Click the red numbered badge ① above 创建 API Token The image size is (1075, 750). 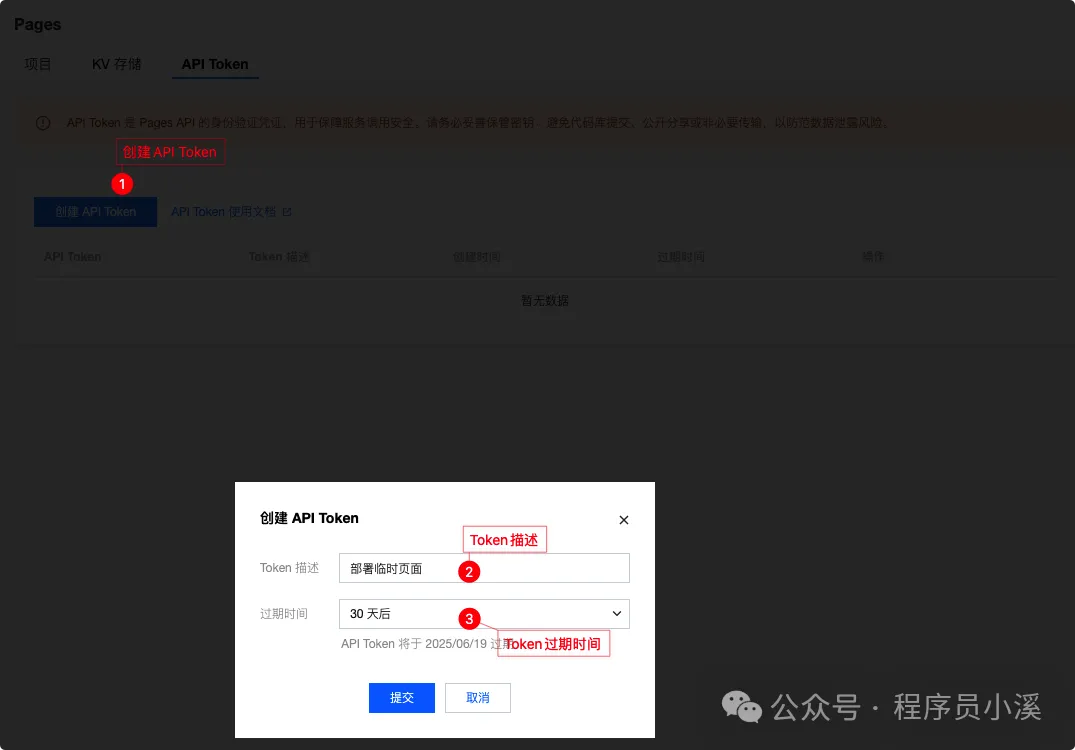coord(121,184)
